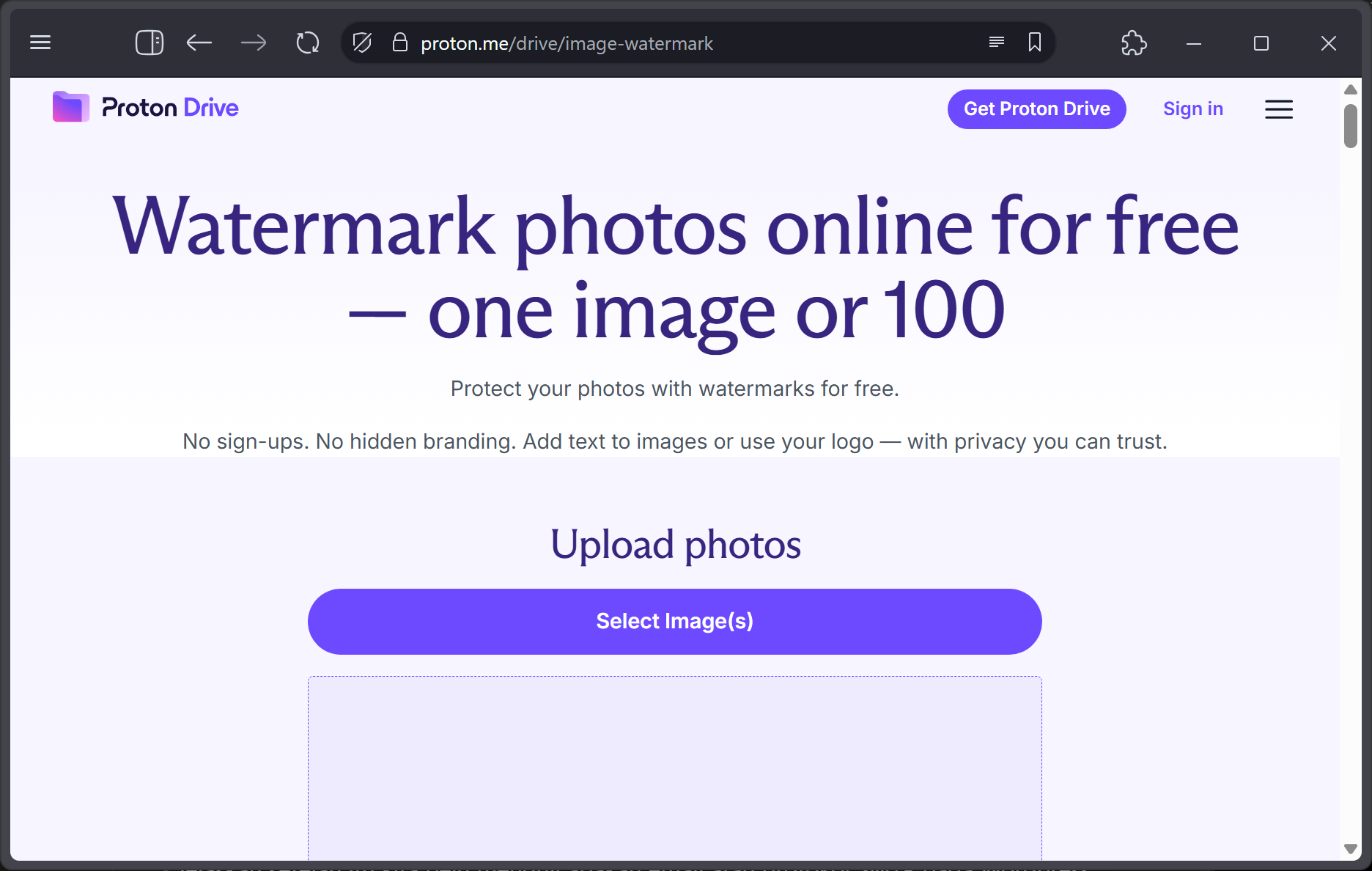Click the vertical scrollbar thumb

[x=1351, y=126]
